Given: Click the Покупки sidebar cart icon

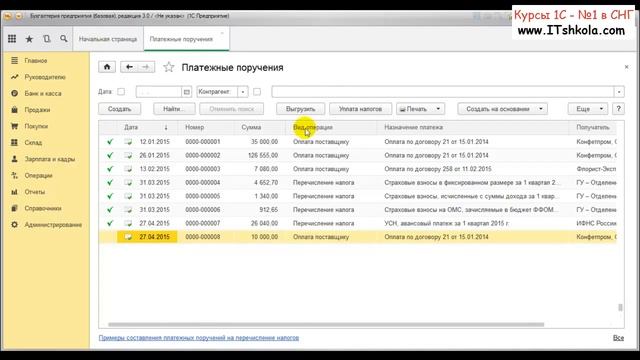Looking at the screenshot, I should pos(15,126).
